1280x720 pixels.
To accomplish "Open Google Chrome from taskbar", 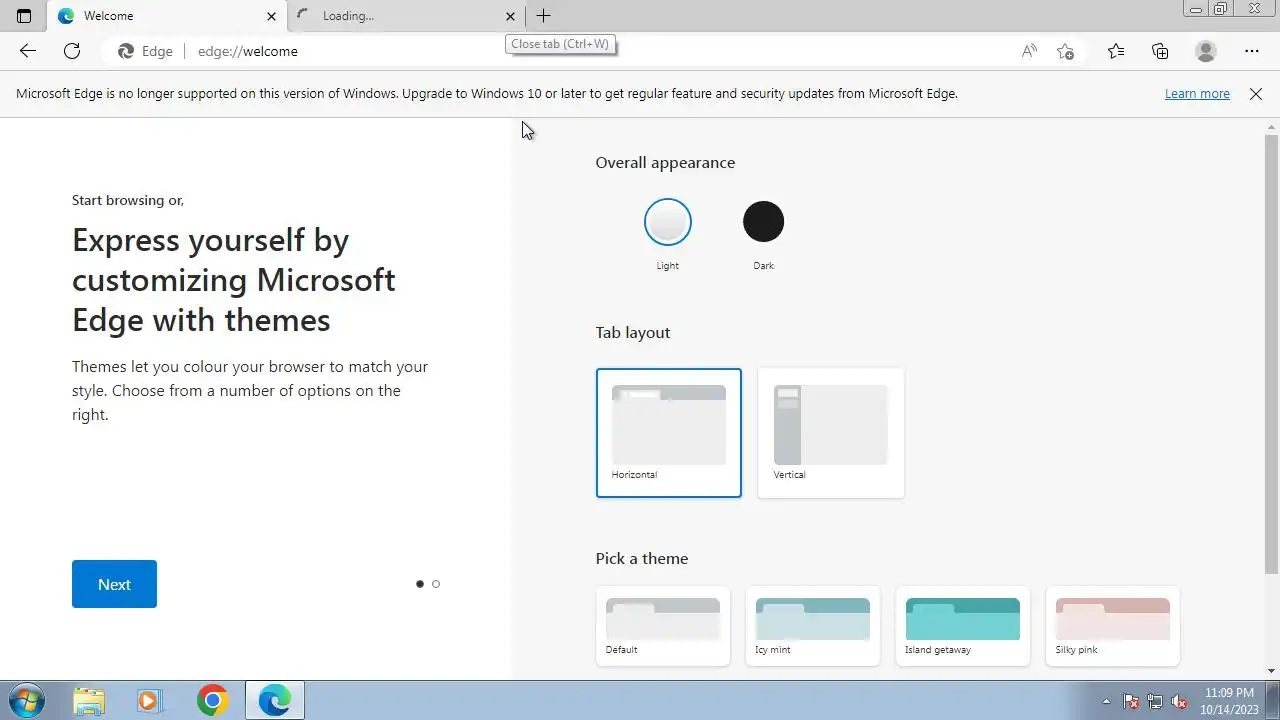I will (212, 700).
